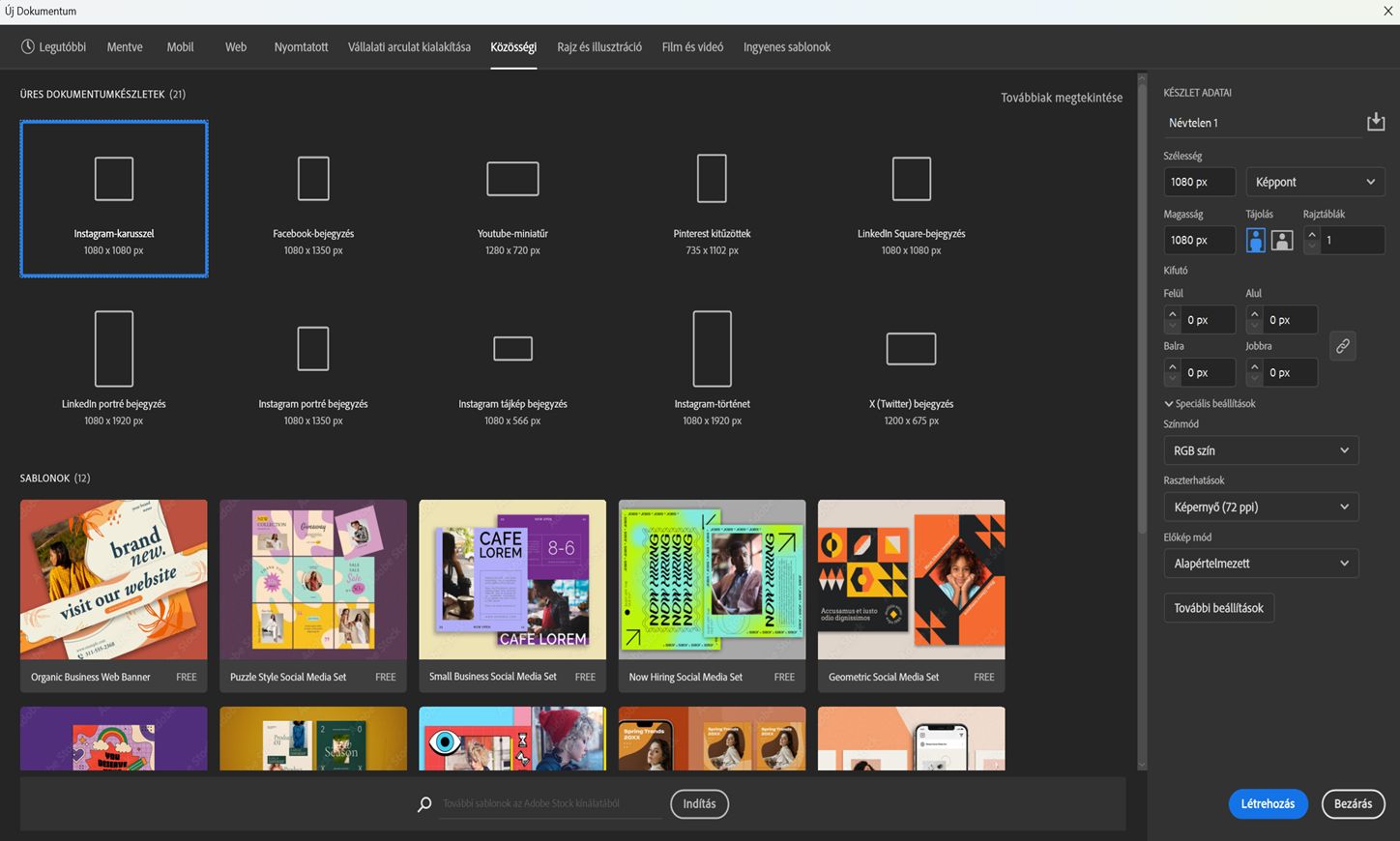Open the Film és videó tab
Screen dimensions: 1400x841
(x=692, y=47)
